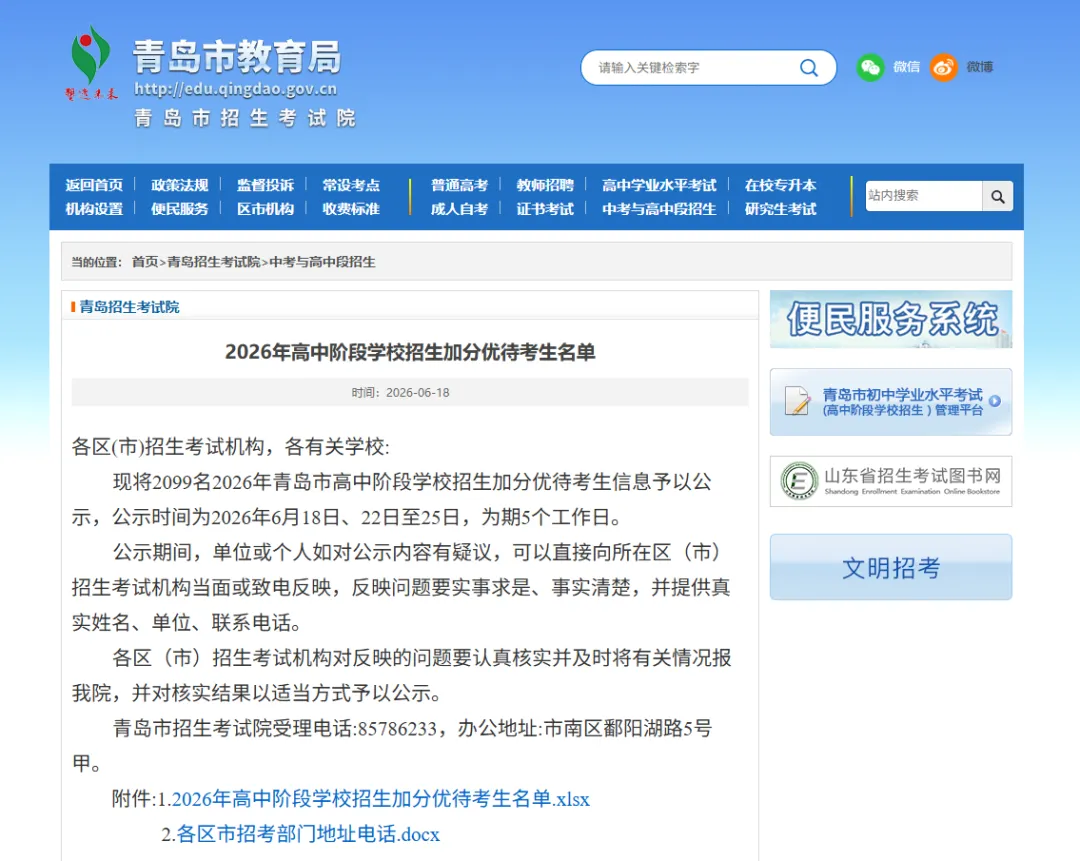Screen dimensions: 1080x861
Task: Download the 加分优待考生名单.xlsx attachment
Action: coord(380,799)
